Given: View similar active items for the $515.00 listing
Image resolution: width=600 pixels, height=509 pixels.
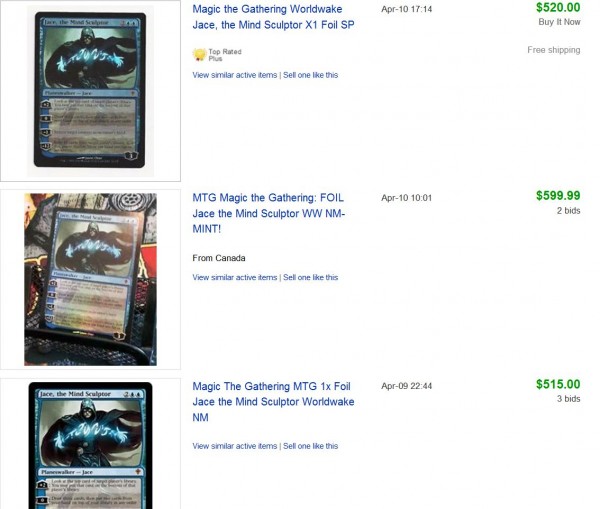Looking at the screenshot, I should click(x=235, y=446).
